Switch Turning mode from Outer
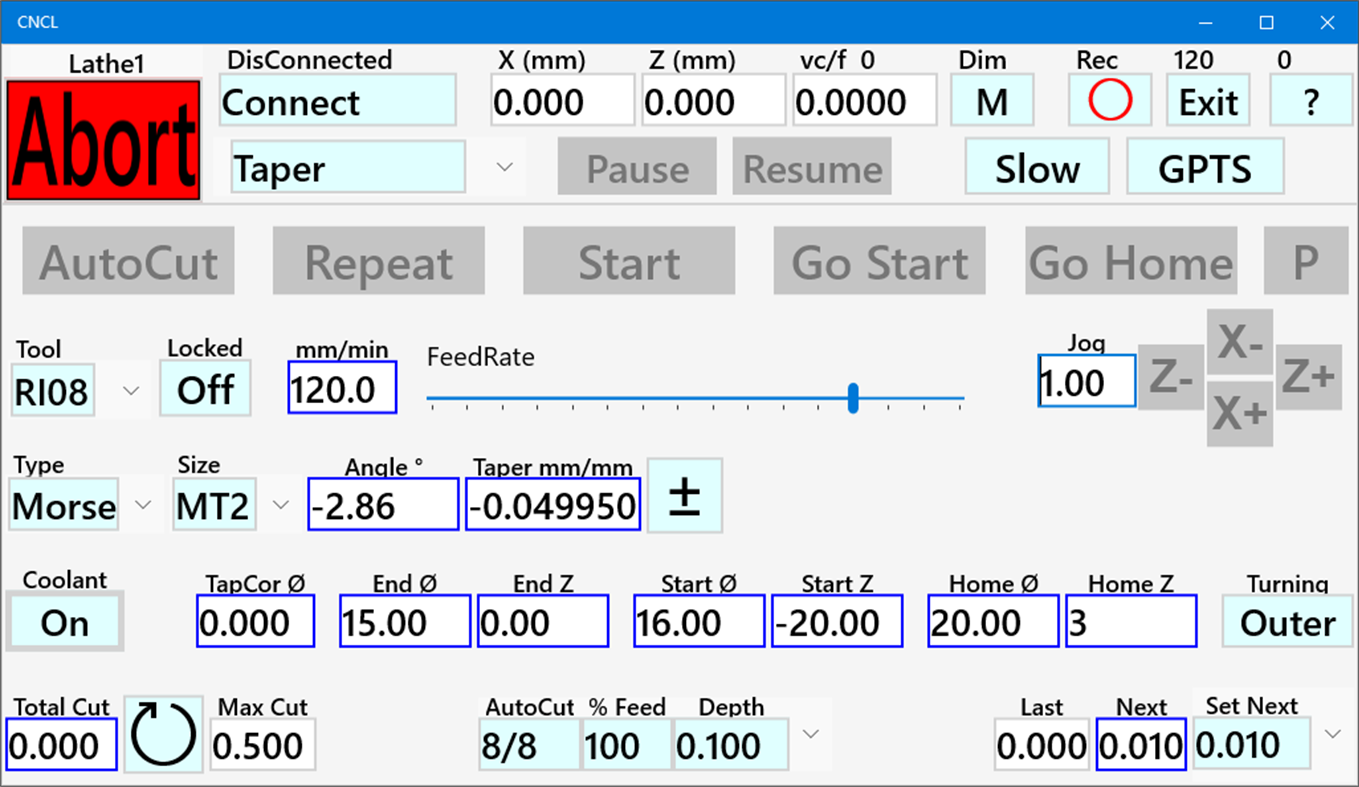The width and height of the screenshot is (1359, 787). 1287,622
